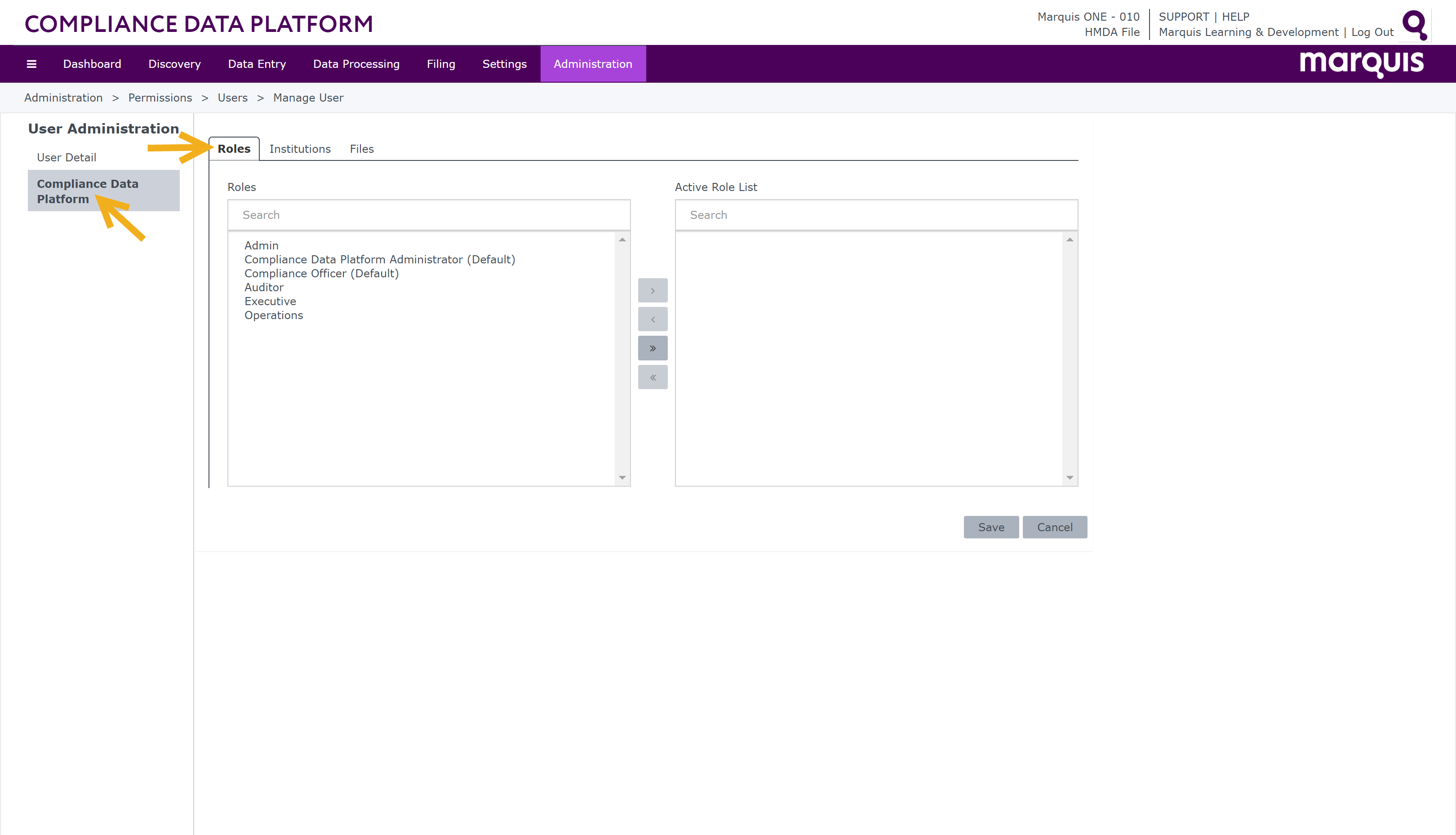Move selected role to Active Role List
The image size is (1456, 835).
tap(653, 291)
